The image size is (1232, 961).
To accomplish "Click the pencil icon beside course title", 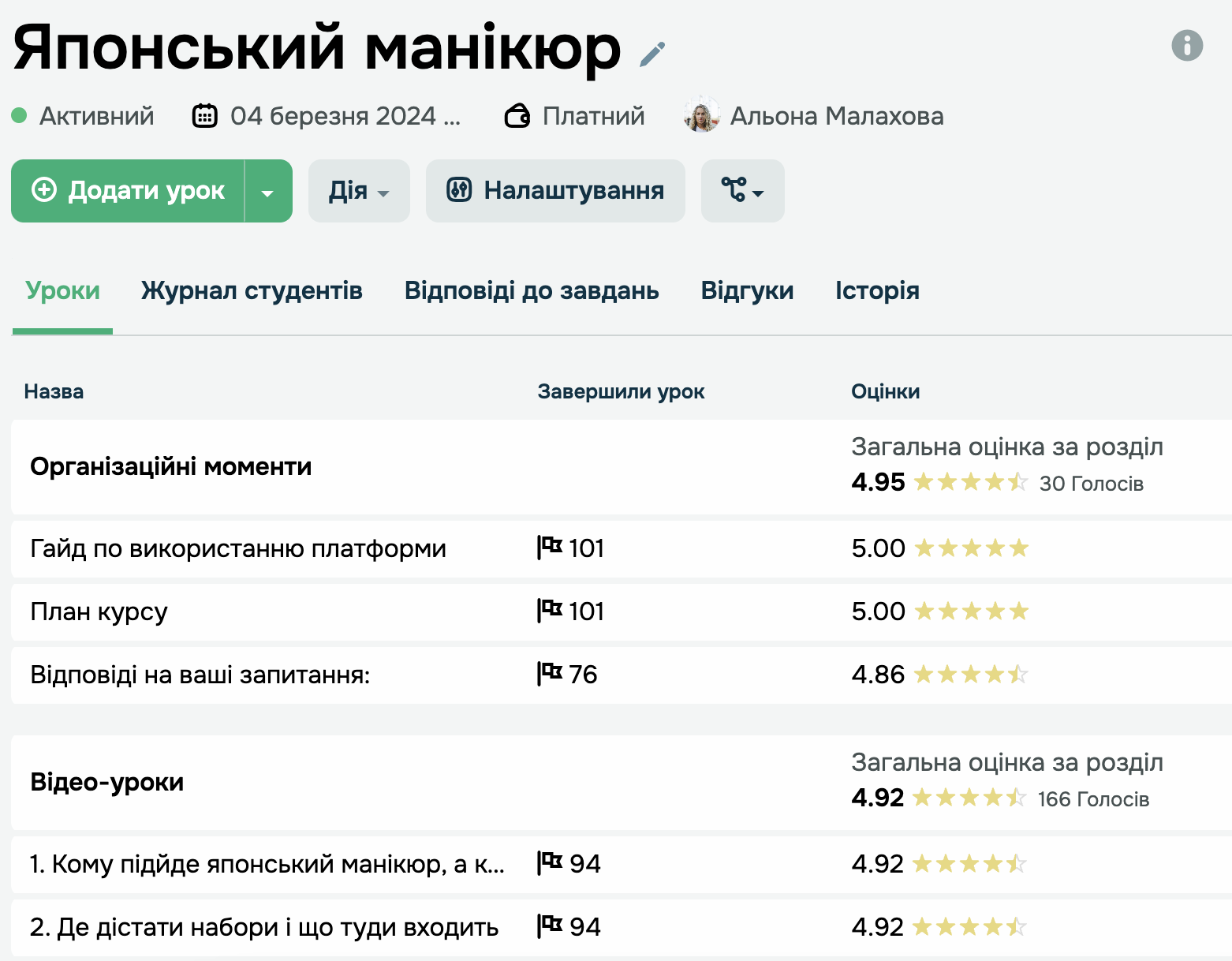I will tap(652, 54).
